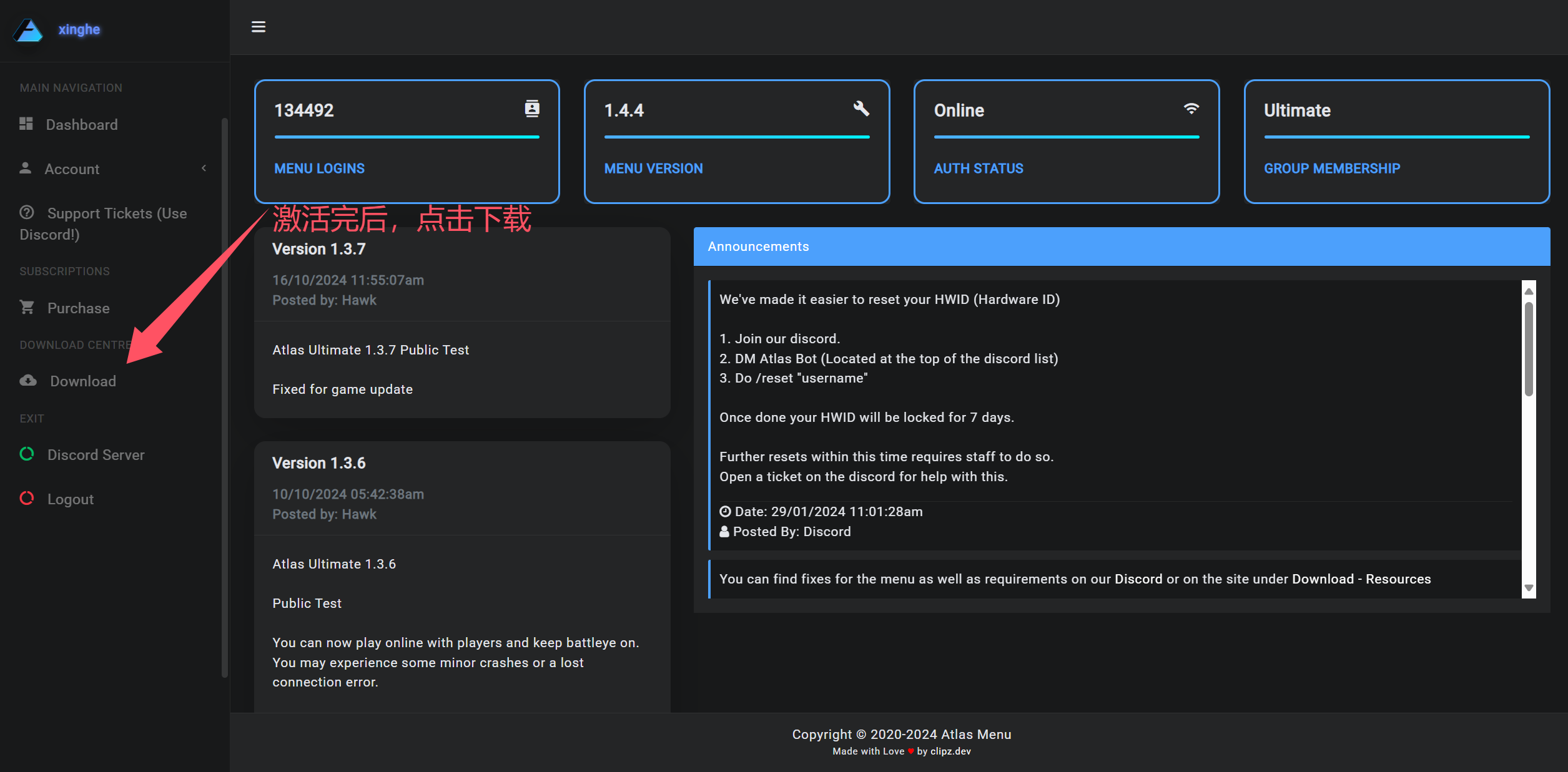Click the Support Tickets question icon
This screenshot has height=772, width=1568.
click(x=27, y=212)
